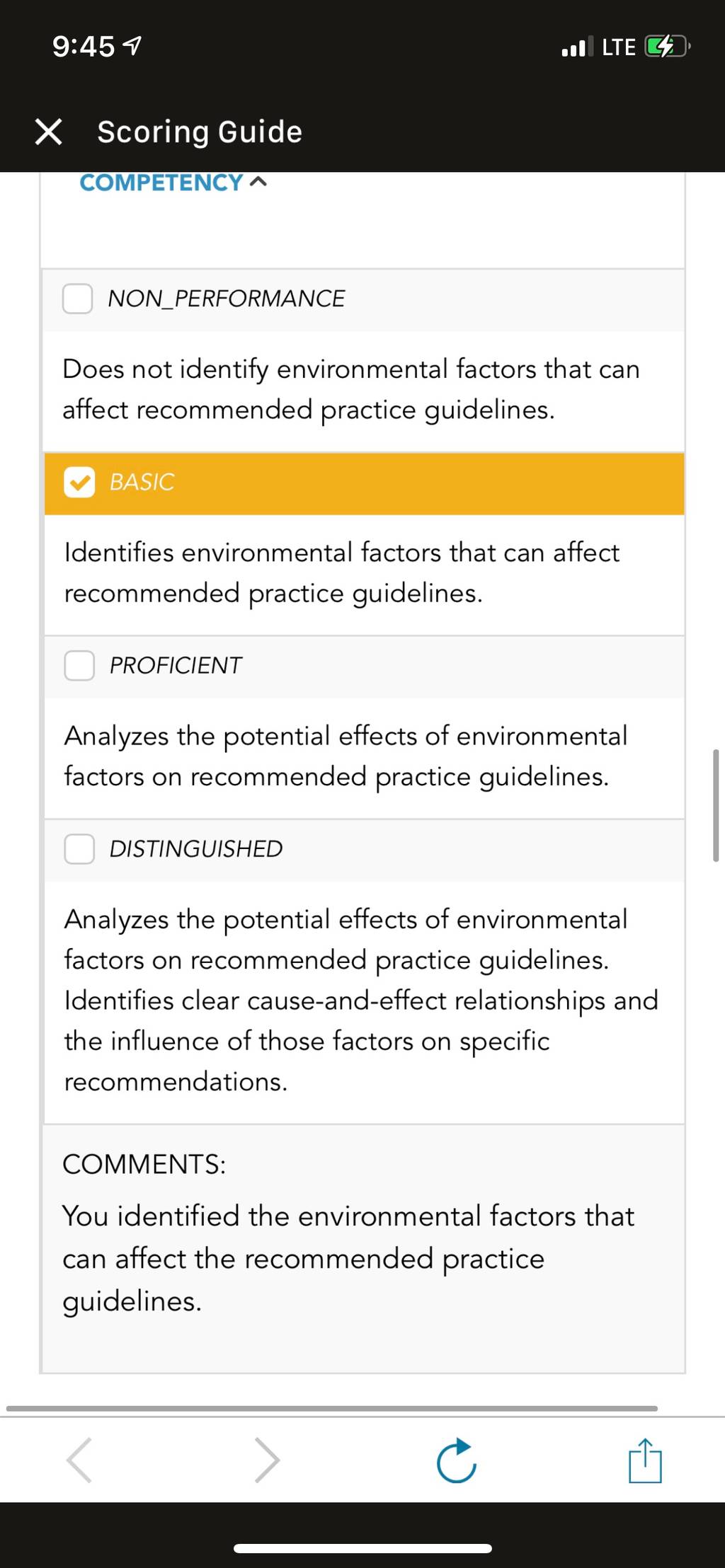Select the COMPETENCY heading label
This screenshot has width=725, height=1568.
tap(161, 183)
